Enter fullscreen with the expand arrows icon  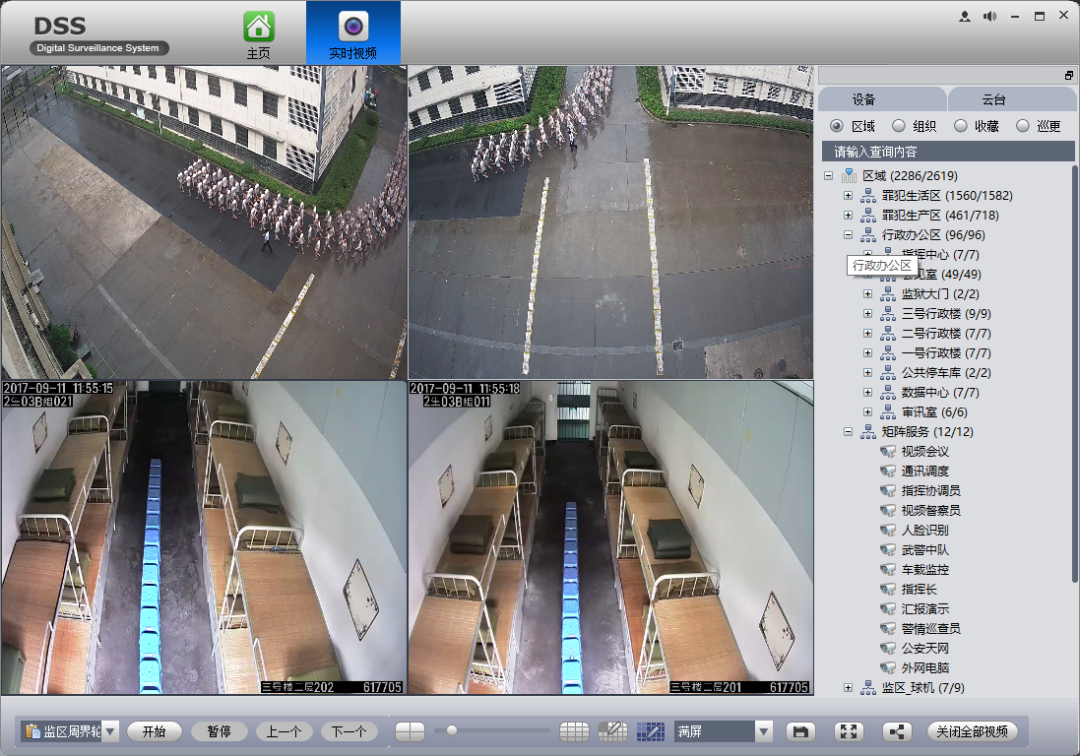coord(849,731)
